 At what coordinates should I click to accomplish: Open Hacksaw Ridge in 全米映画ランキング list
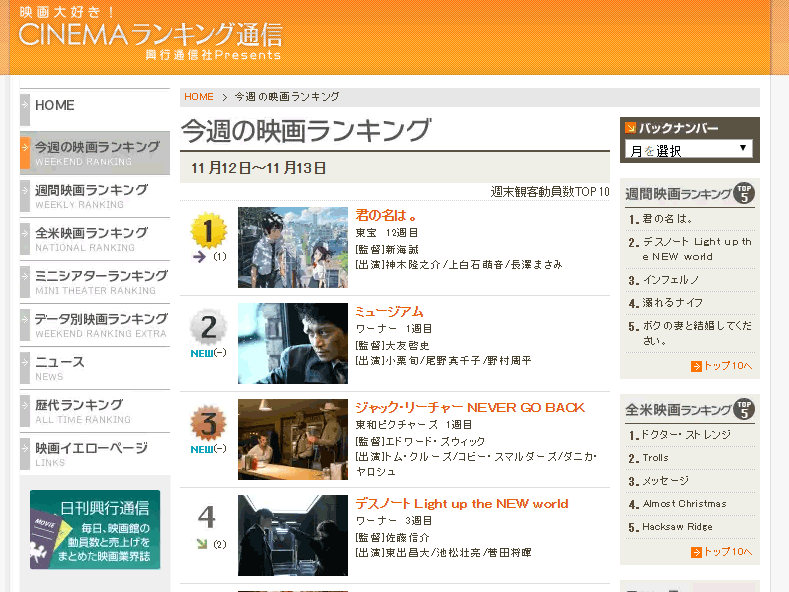[x=677, y=527]
